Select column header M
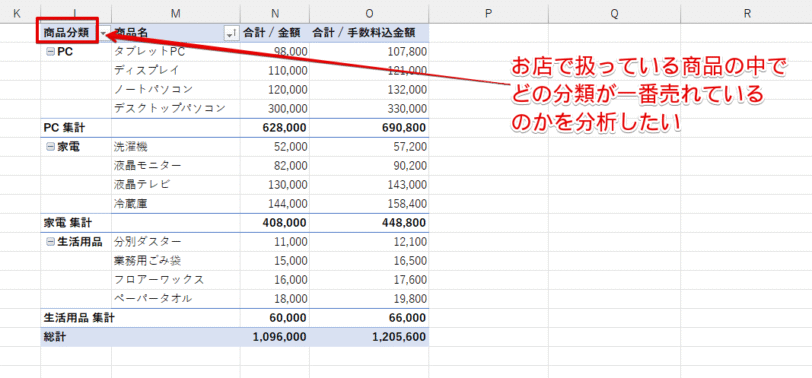 pyautogui.click(x=176, y=14)
